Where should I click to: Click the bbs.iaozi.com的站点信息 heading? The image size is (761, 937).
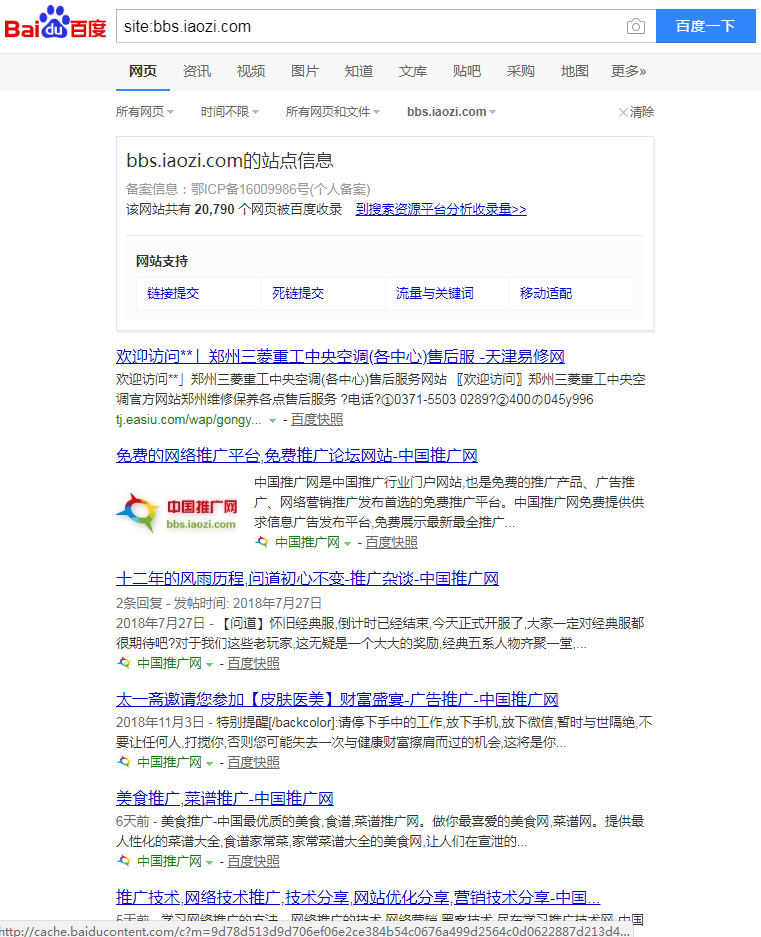click(230, 160)
